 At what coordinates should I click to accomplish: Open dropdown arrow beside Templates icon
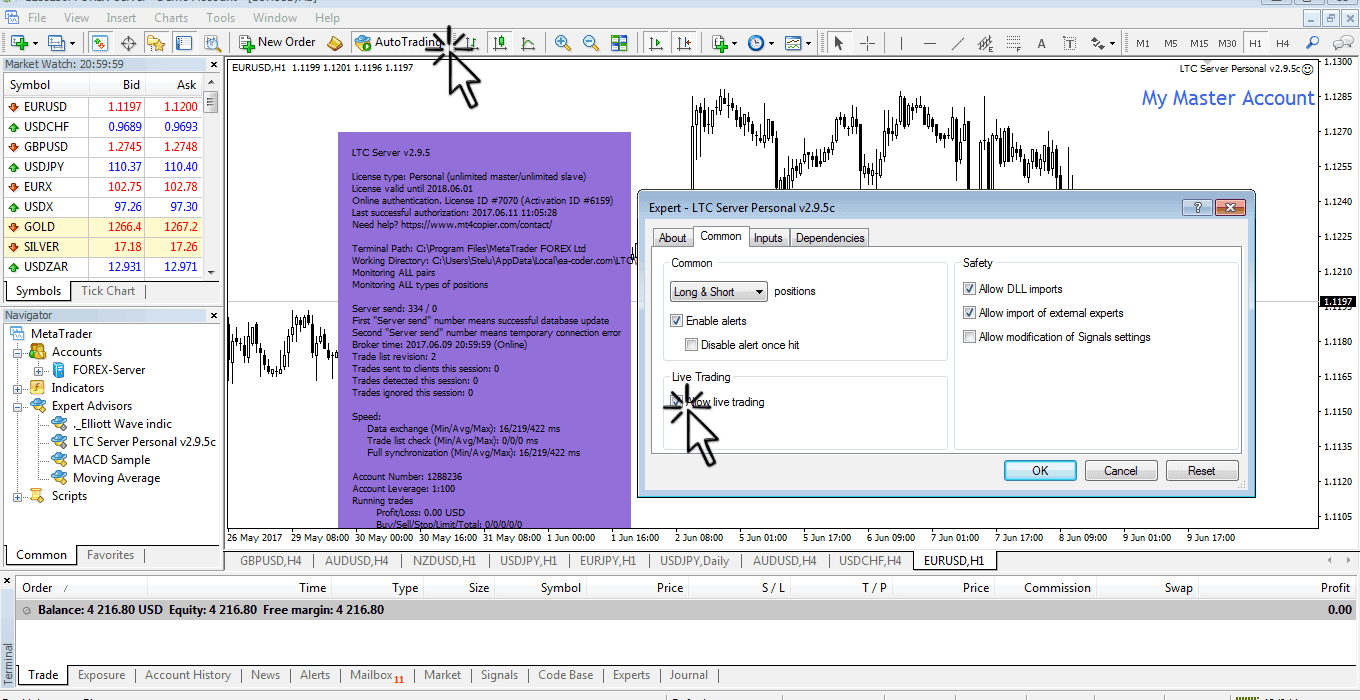pos(808,43)
